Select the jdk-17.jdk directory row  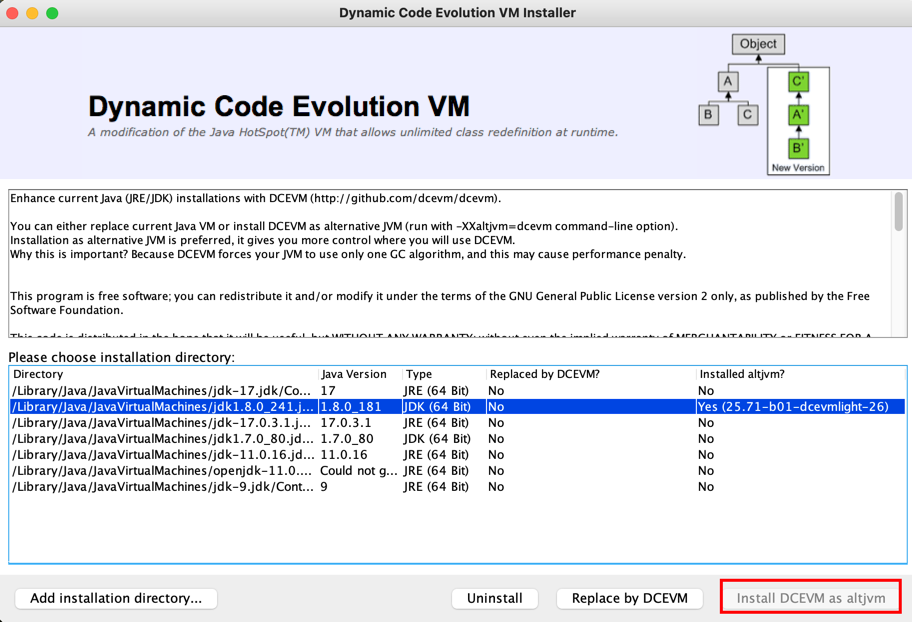(x=458, y=390)
